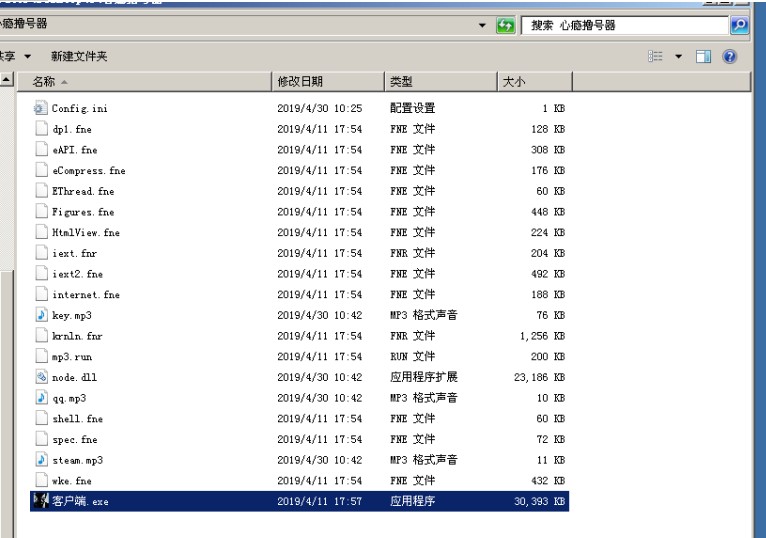Sort by the 修改日期 column header
766x538 pixels.
click(x=328, y=82)
